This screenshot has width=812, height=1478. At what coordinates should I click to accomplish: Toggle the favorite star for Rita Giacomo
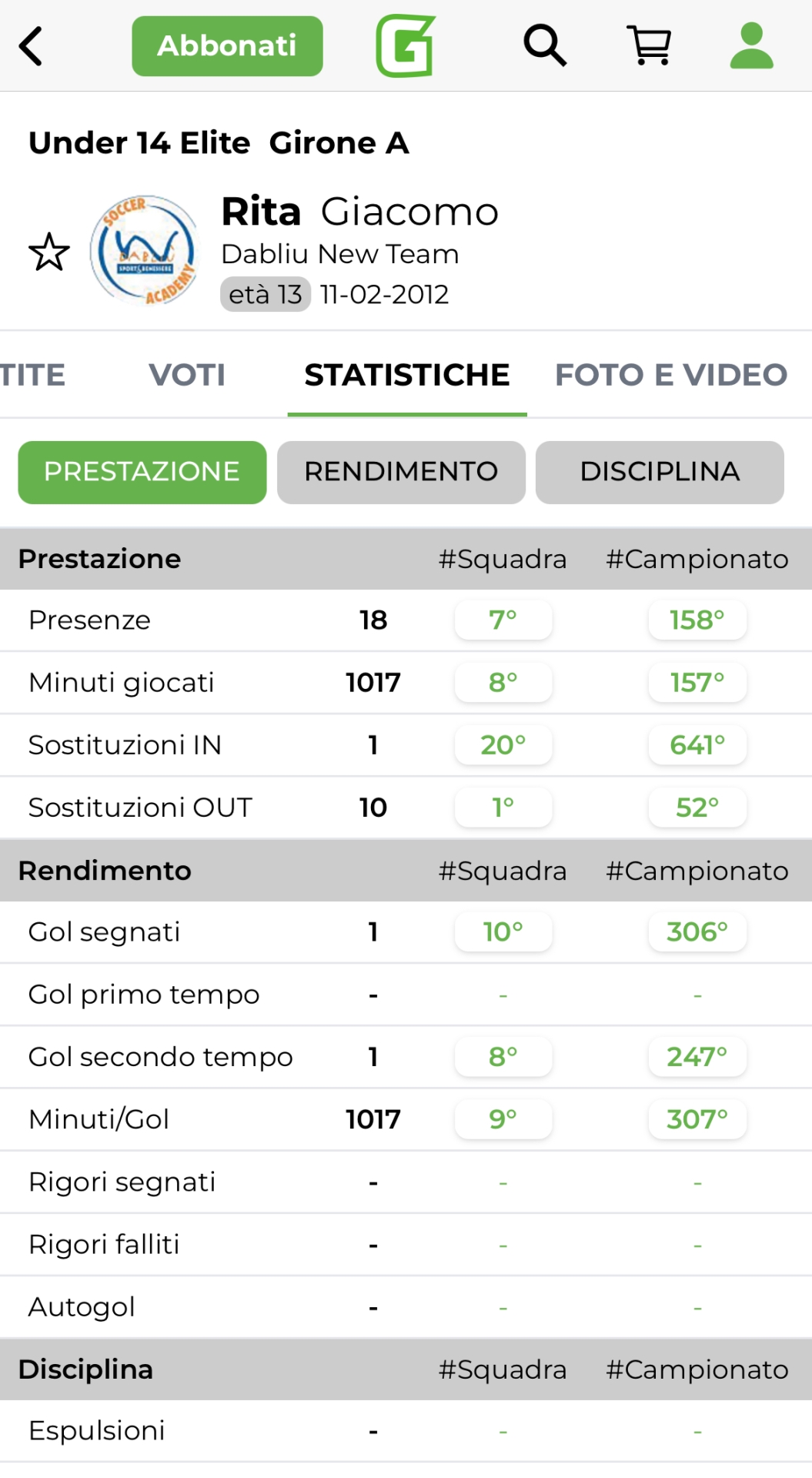(x=49, y=252)
